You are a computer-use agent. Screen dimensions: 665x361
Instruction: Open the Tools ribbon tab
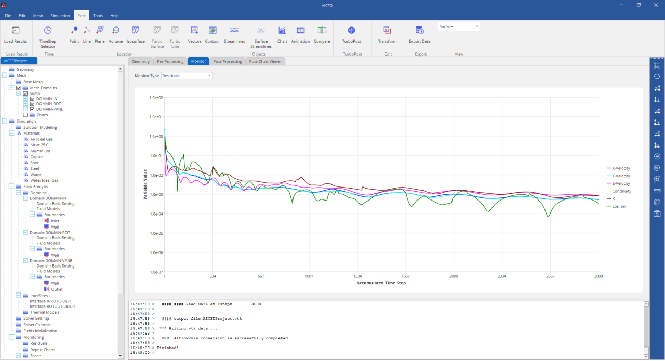click(98, 16)
